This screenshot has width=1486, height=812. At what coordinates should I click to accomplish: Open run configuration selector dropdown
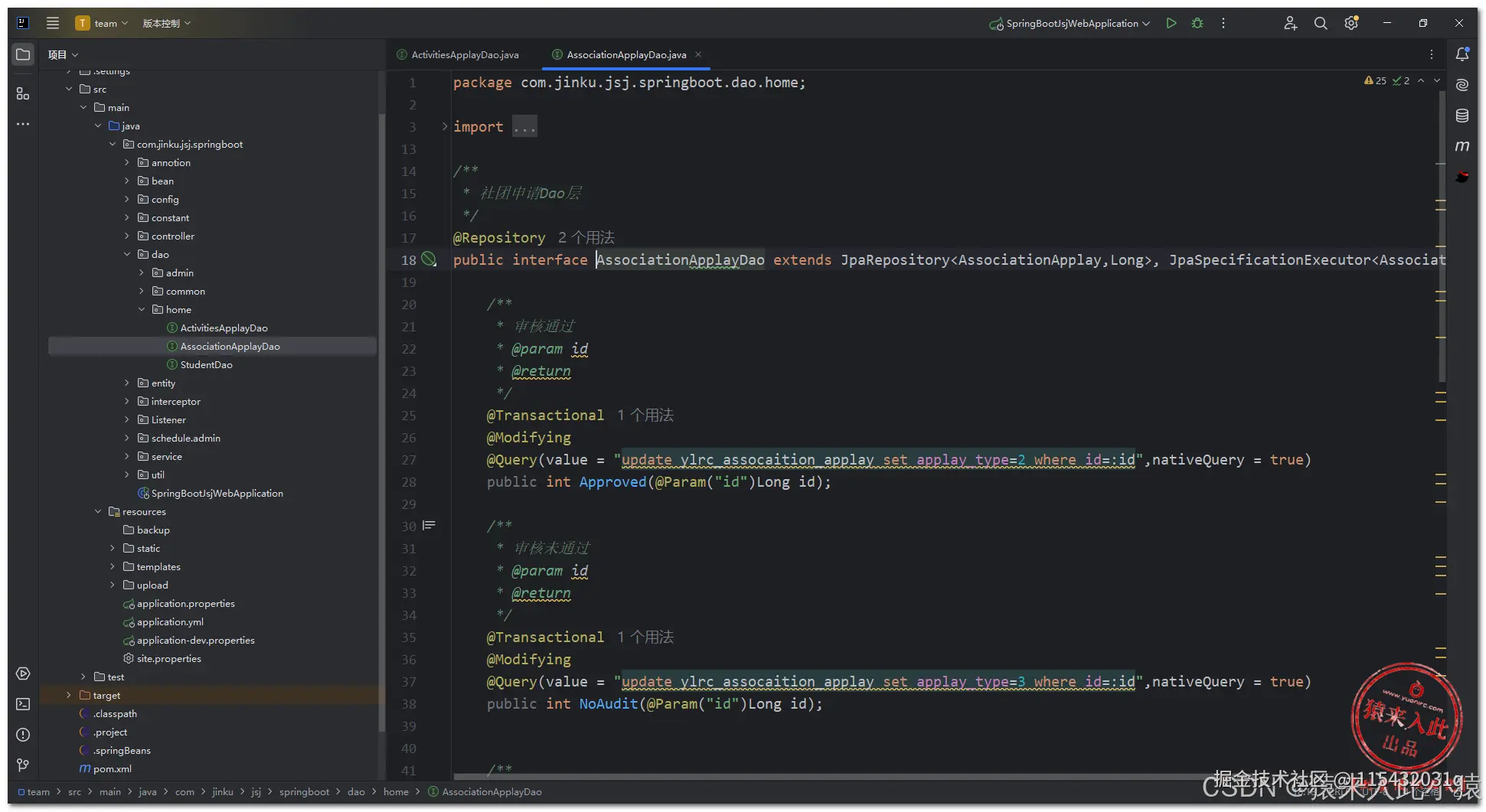click(1070, 23)
